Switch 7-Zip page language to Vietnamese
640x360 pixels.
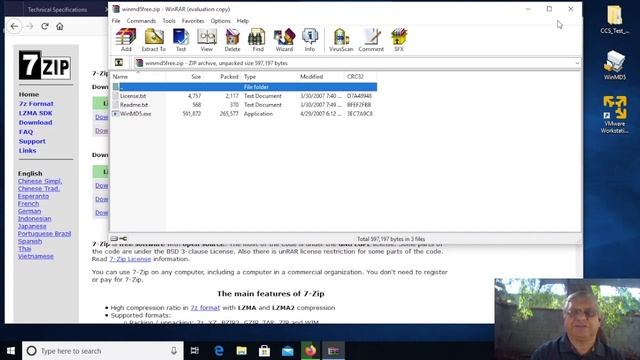pos(36,256)
